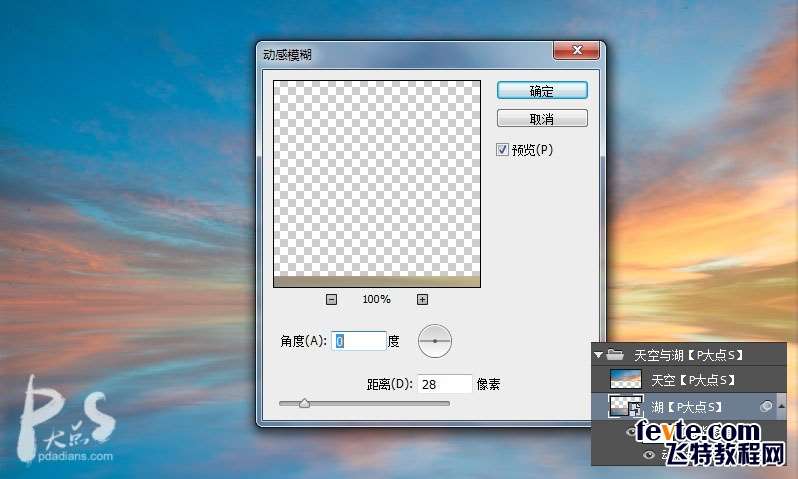Viewport: 798px width, 479px height.
Task: Click the smart filters icon on 湖 layer
Action: pyautogui.click(x=766, y=406)
